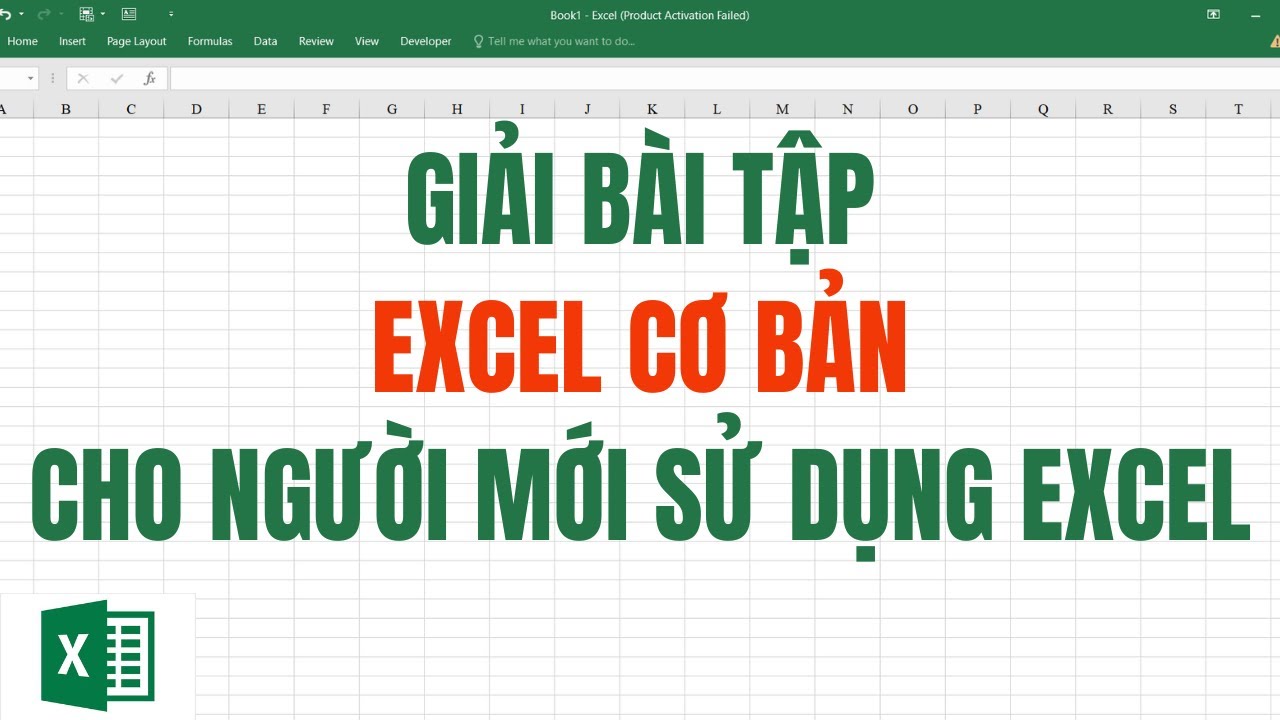This screenshot has height=720, width=1280.
Task: Open dropdown arrow beside the table-grid icon
Action: point(104,15)
